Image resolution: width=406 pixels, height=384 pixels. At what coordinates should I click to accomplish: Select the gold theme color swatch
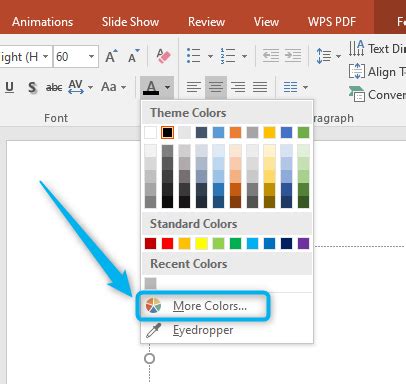point(269,133)
